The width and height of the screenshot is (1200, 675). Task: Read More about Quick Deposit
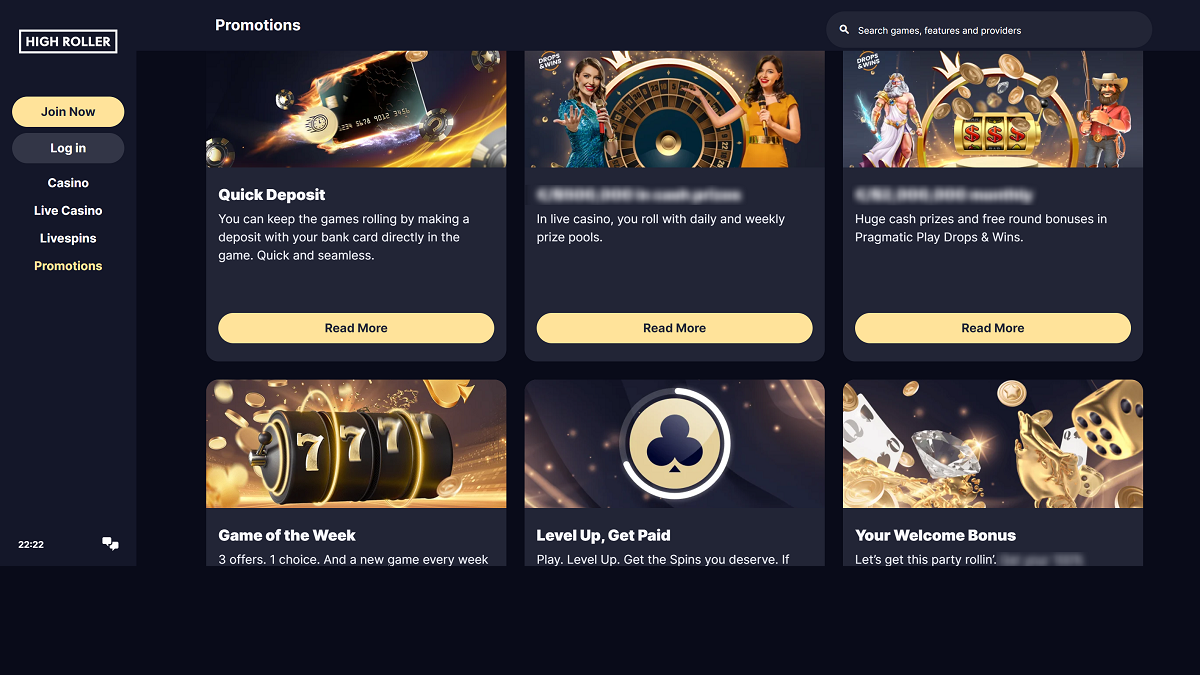[x=356, y=328]
